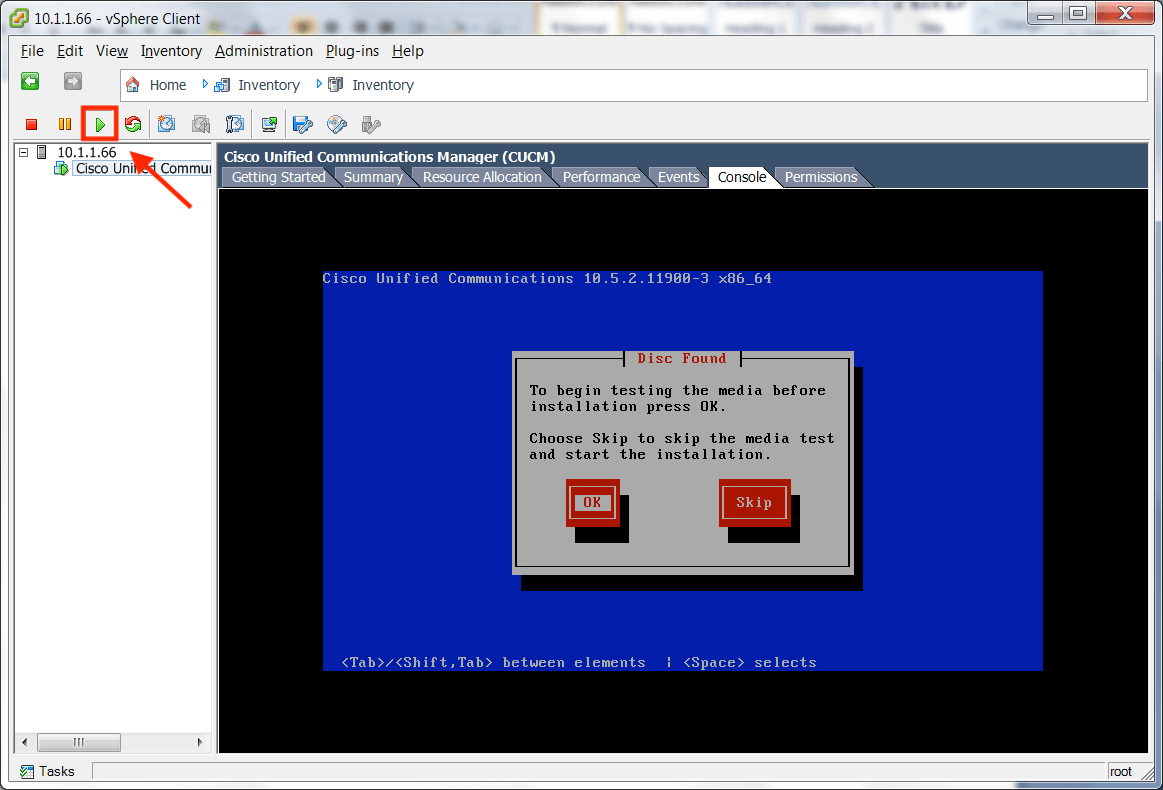The width and height of the screenshot is (1163, 790).
Task: Click the first Inventory breadcrumb link
Action: coord(268,85)
